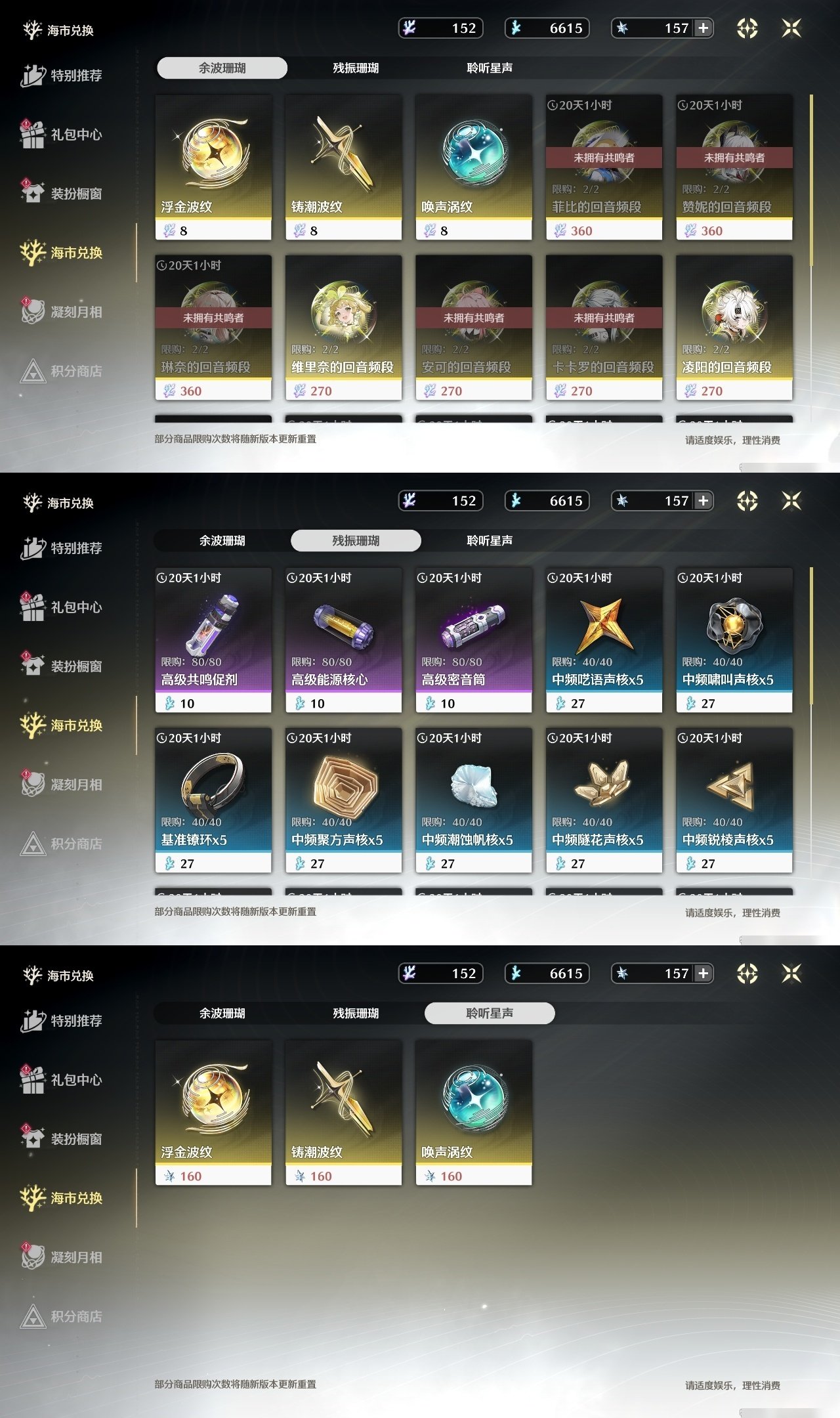Viewport: 840px width, 1418px height.
Task: Buy 唤声涡纹 priced at 8
Action: pos(474,167)
